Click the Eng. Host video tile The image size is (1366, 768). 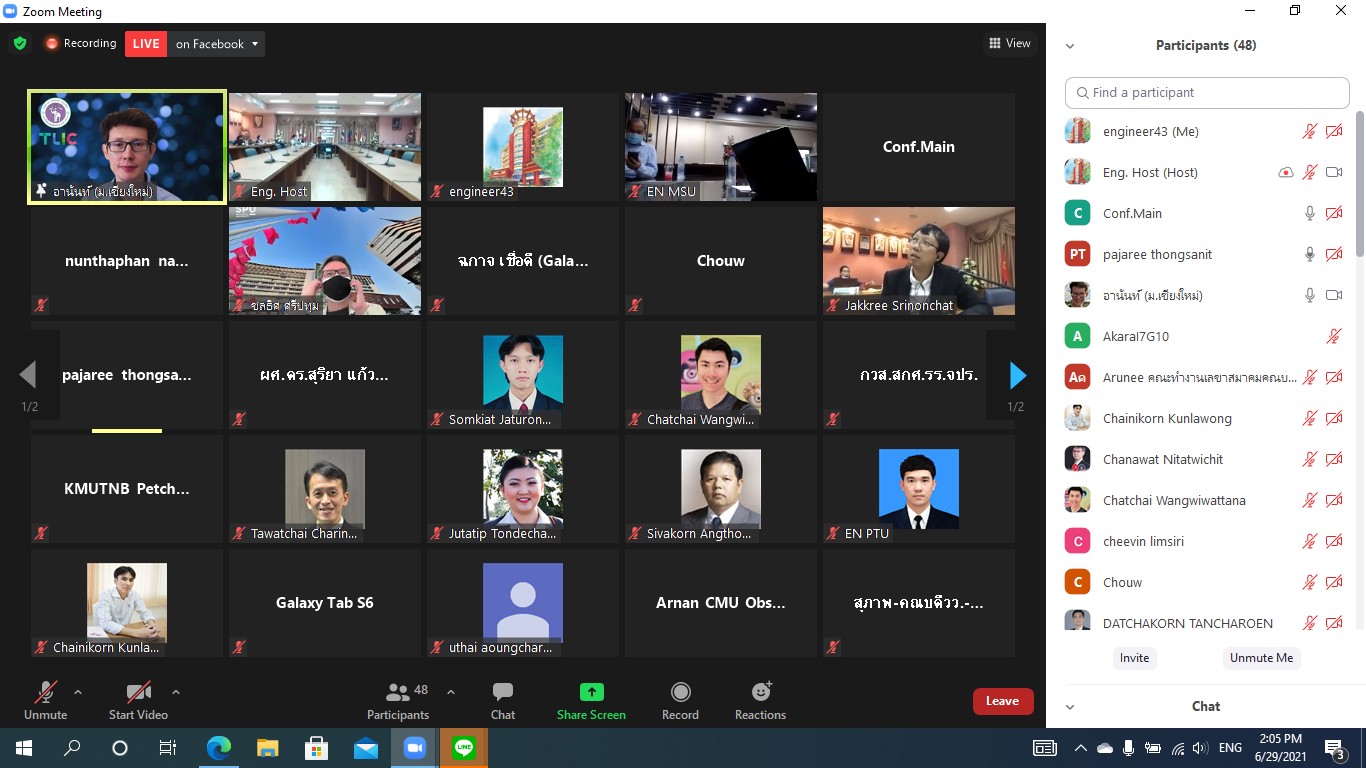click(325, 147)
